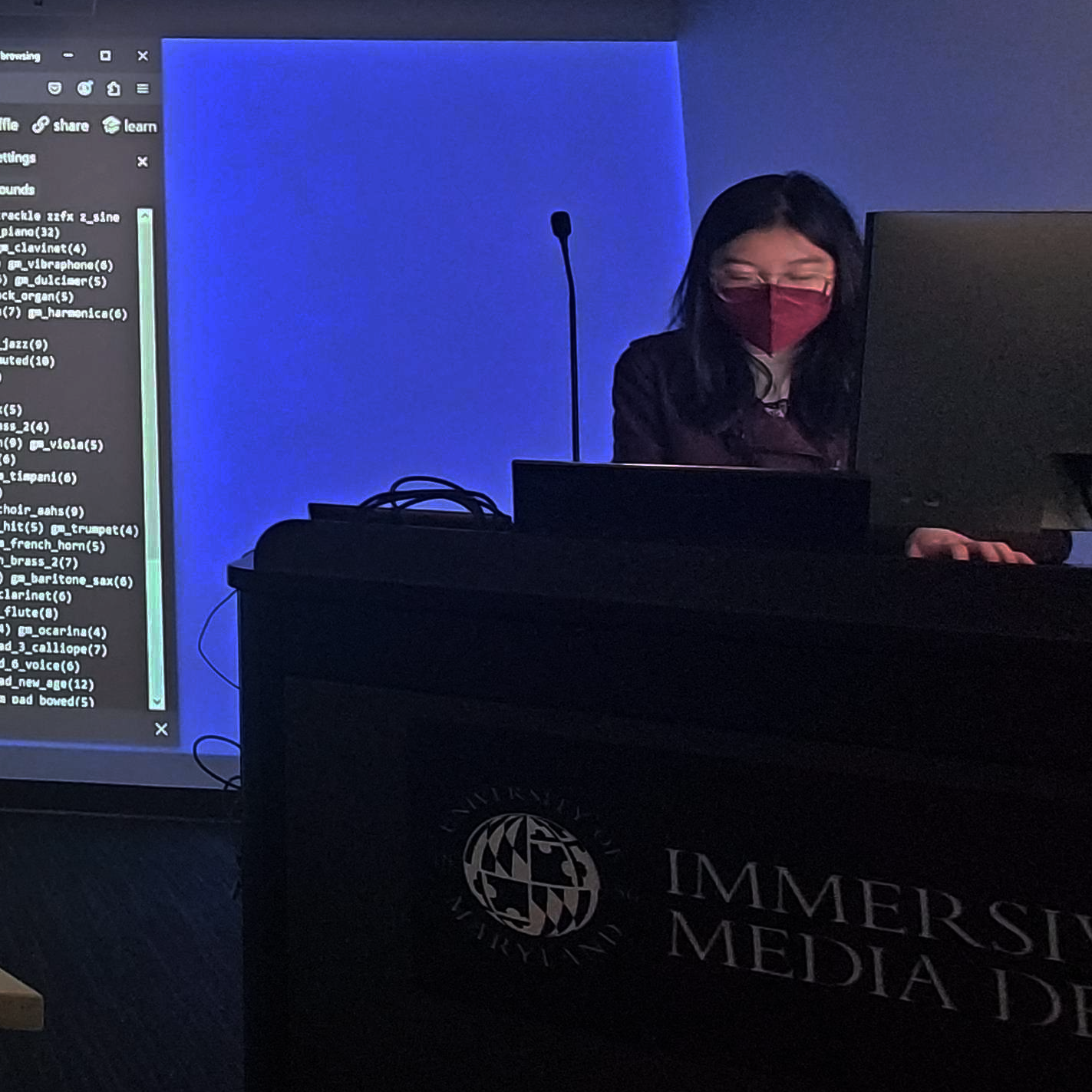Click the share button

71,125
